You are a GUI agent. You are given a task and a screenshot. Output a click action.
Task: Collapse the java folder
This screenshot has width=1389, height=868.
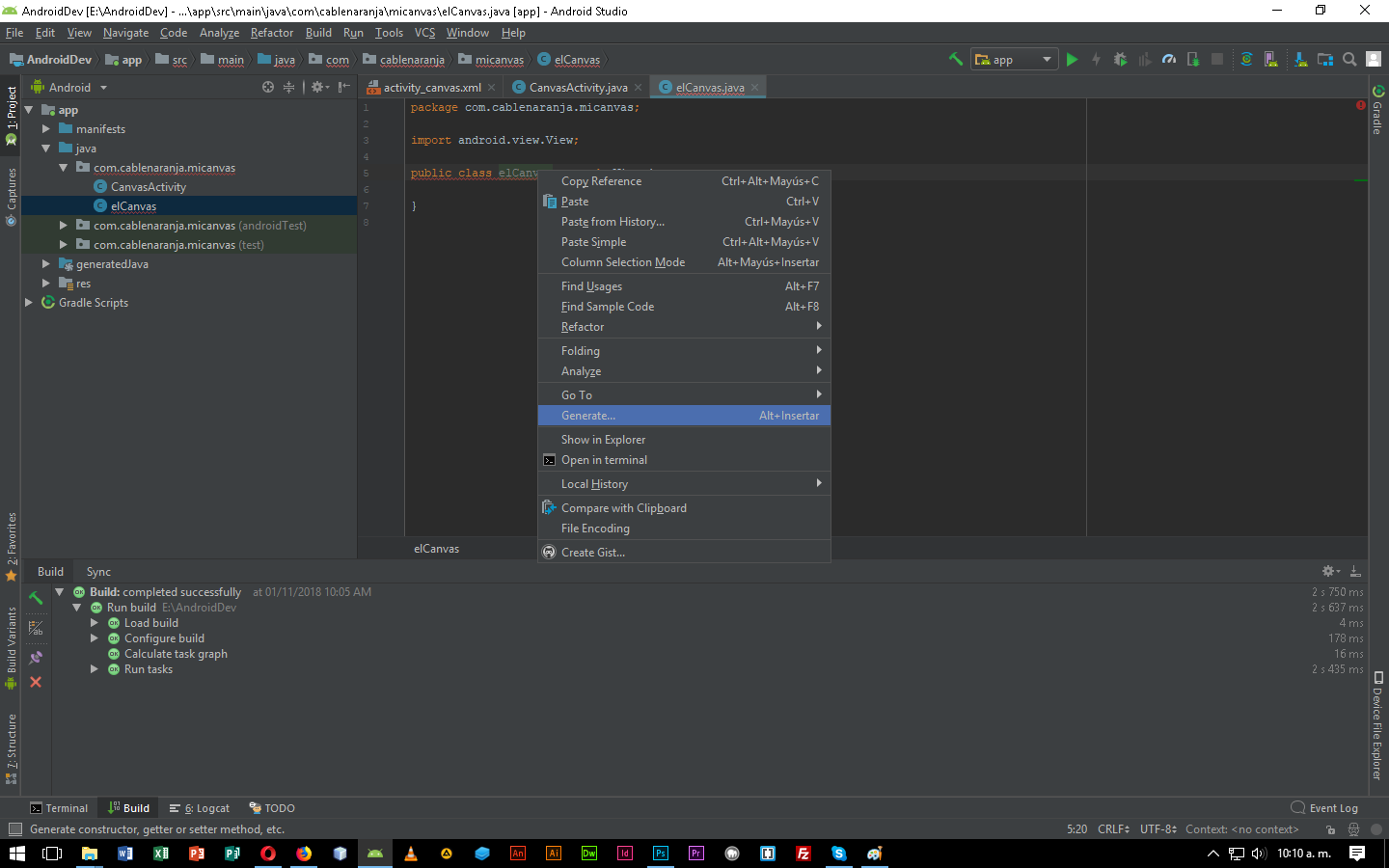[x=46, y=149]
